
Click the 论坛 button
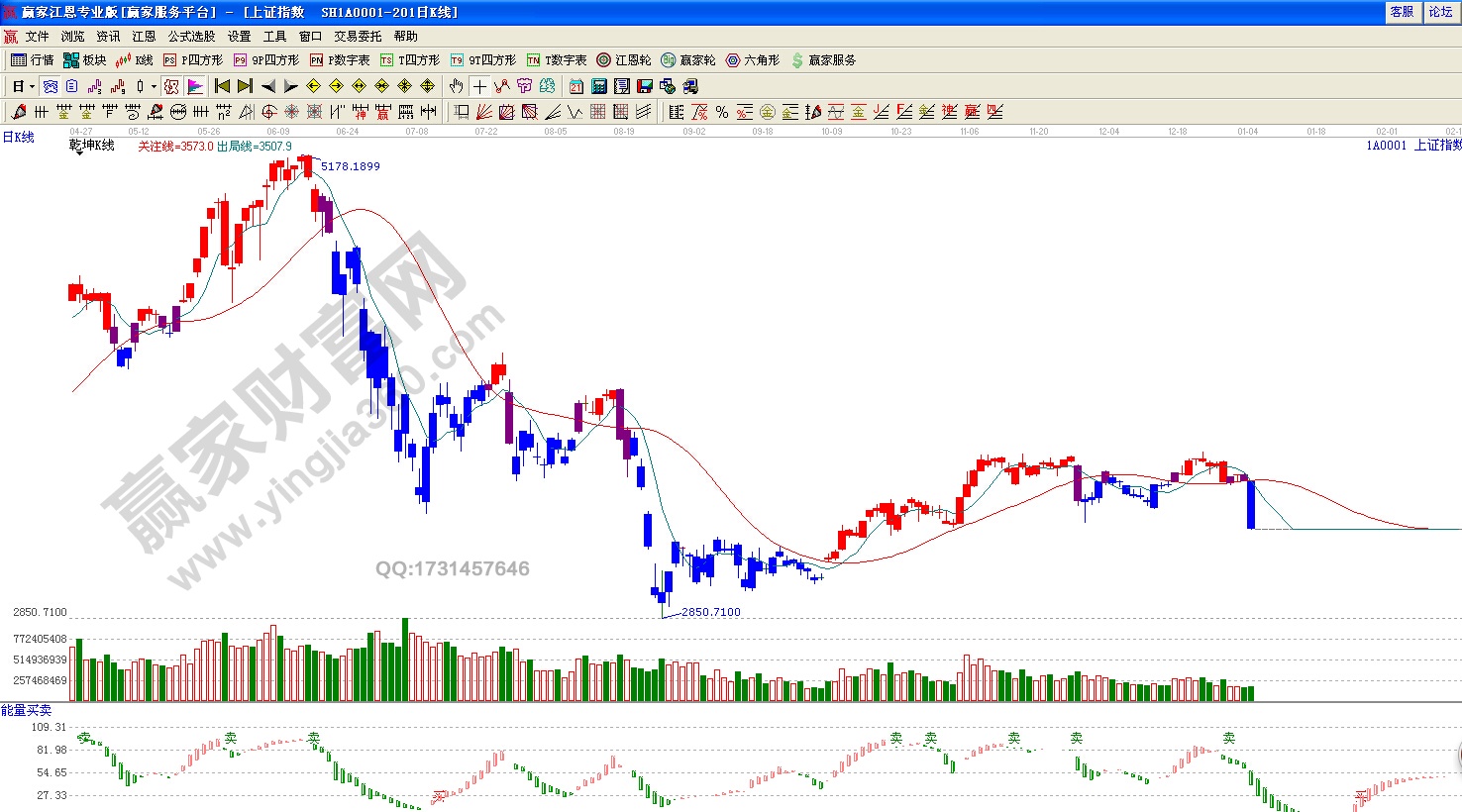coord(1440,12)
